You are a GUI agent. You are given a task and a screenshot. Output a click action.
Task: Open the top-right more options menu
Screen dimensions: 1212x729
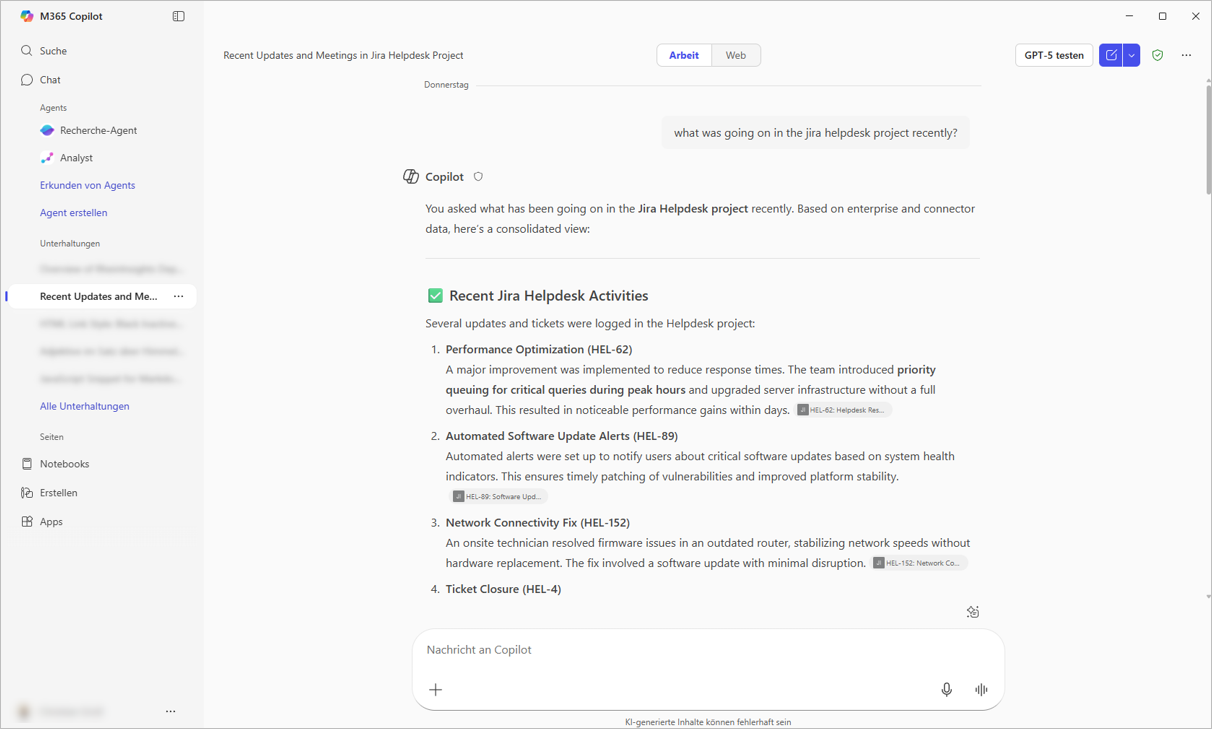1186,56
